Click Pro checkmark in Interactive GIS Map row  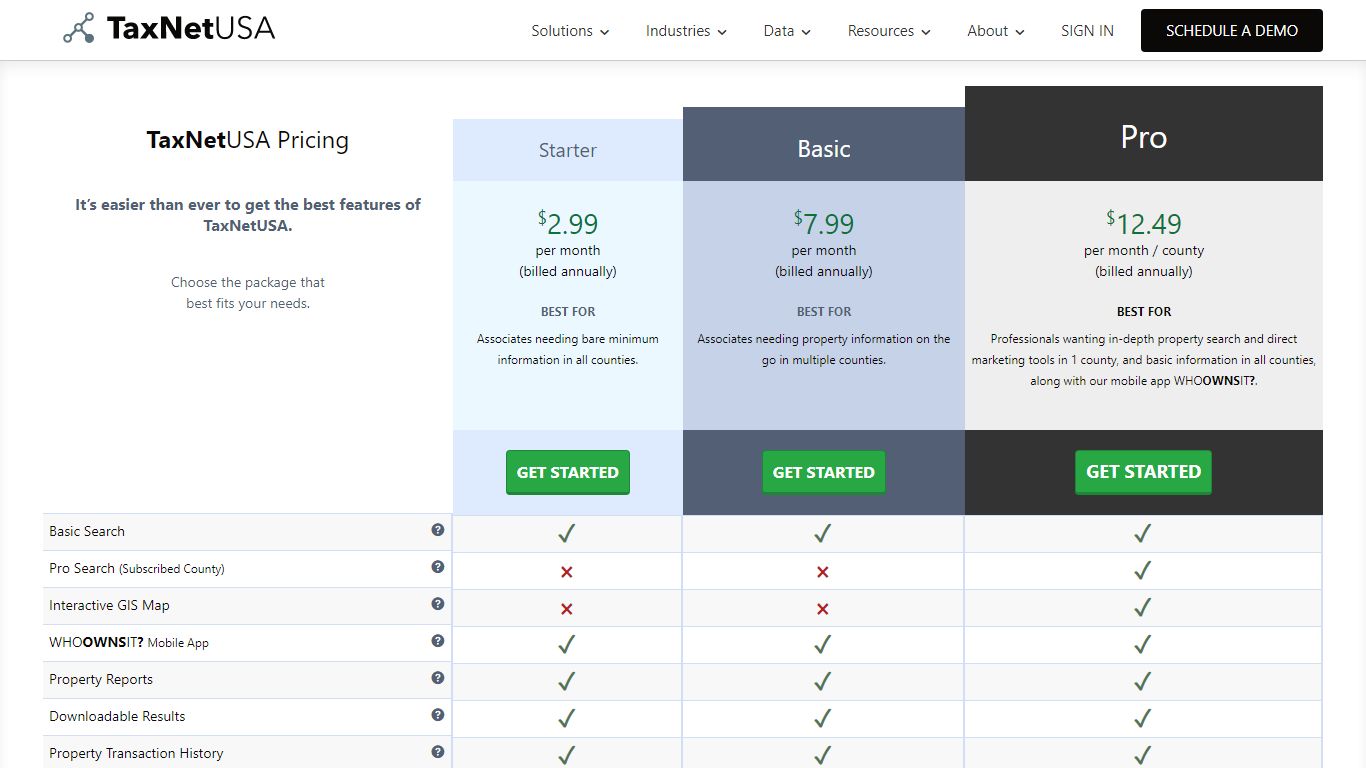pyautogui.click(x=1143, y=608)
